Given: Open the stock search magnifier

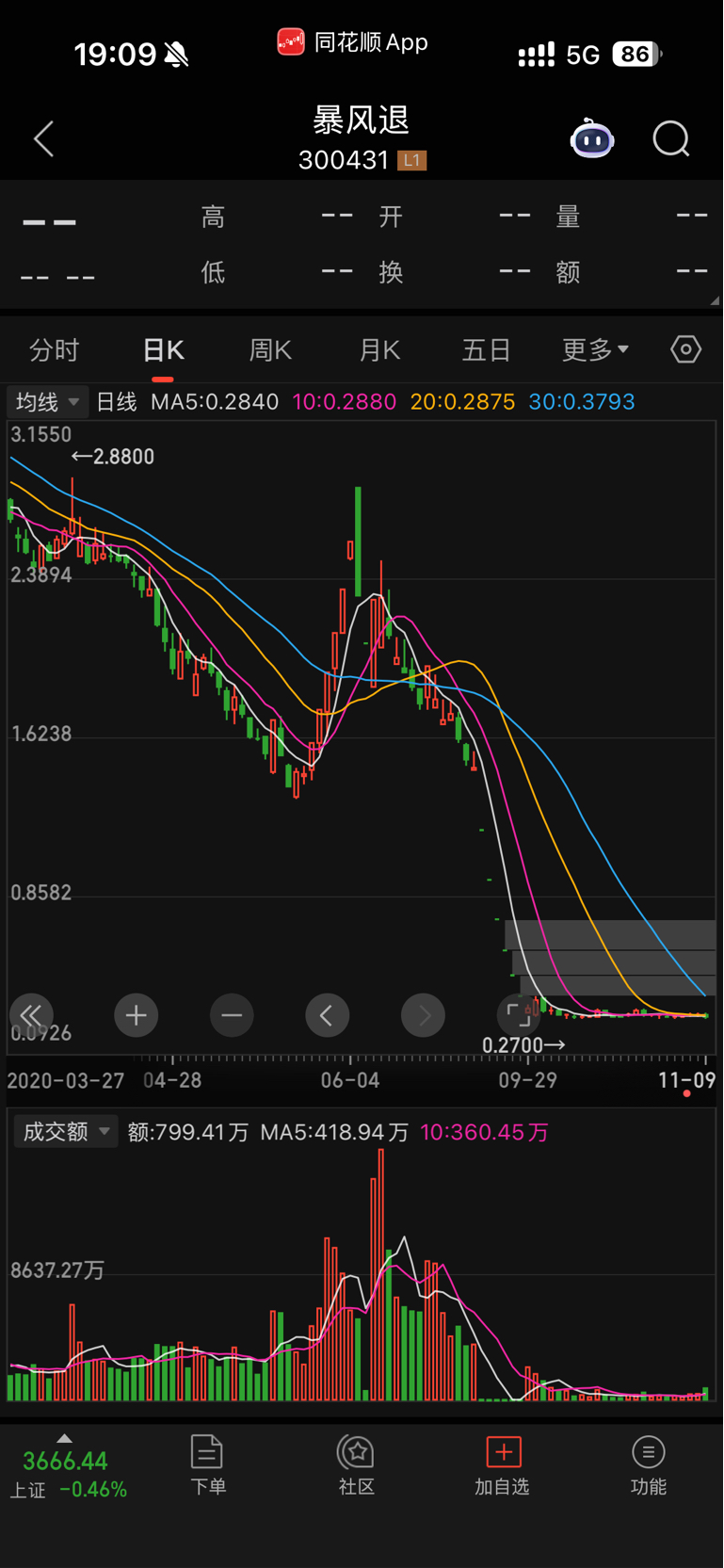Looking at the screenshot, I should (x=671, y=138).
